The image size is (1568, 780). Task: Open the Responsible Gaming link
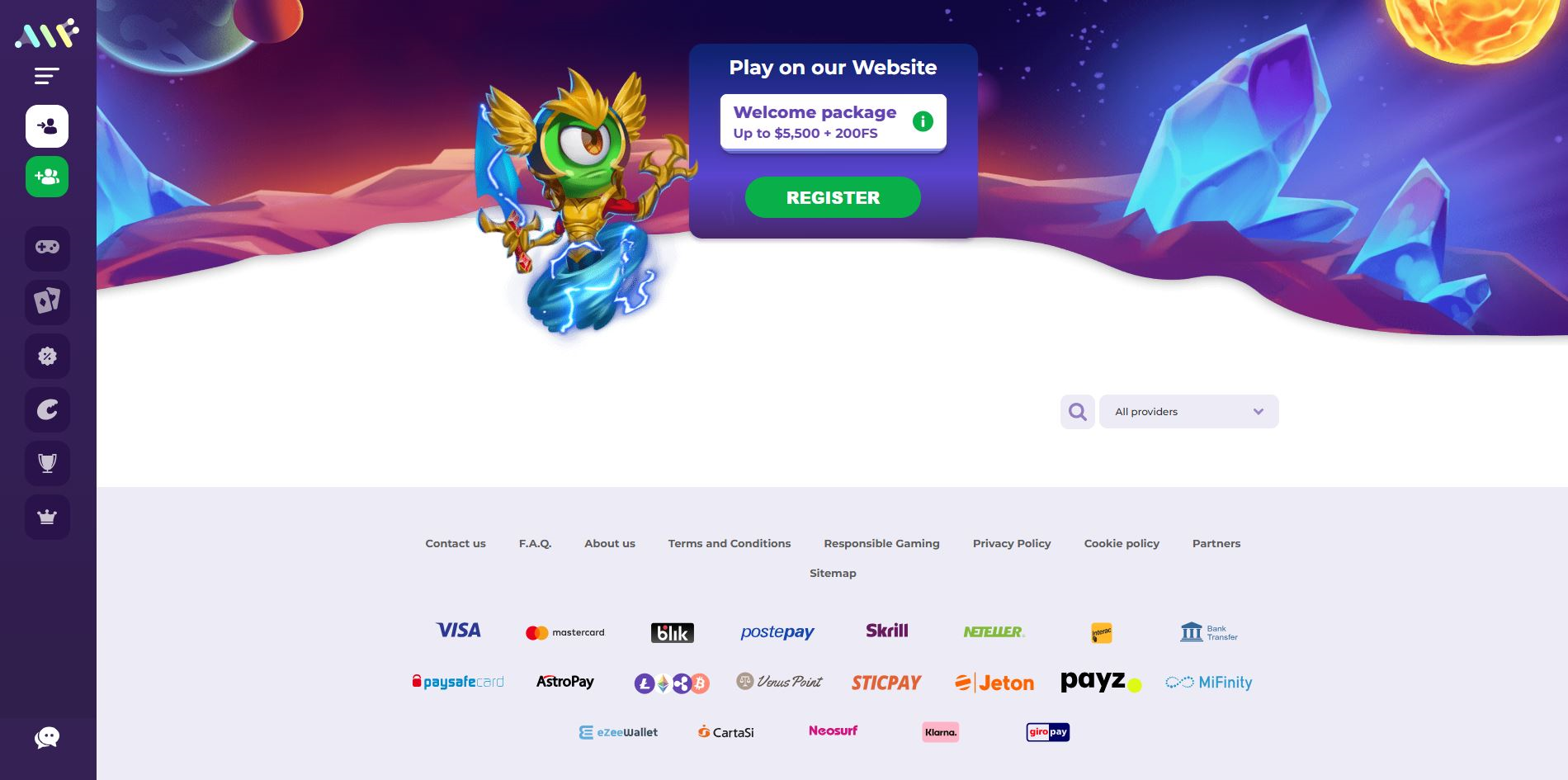[x=881, y=543]
